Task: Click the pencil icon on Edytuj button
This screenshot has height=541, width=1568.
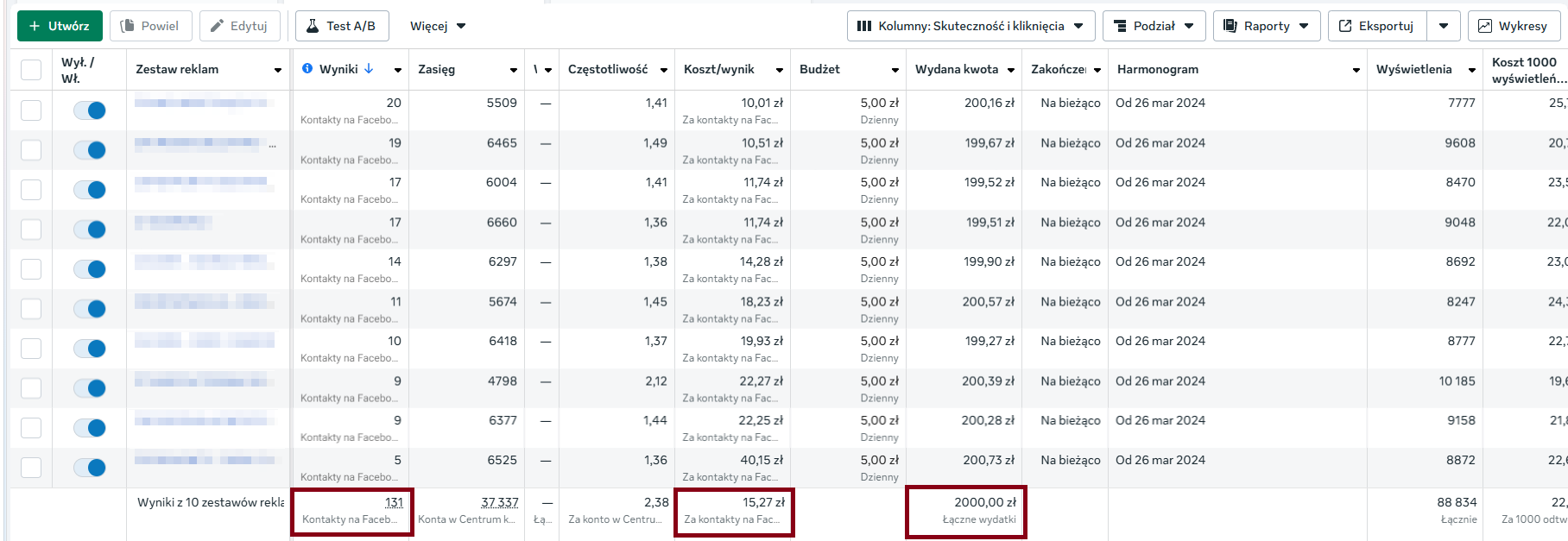Action: pos(218,26)
